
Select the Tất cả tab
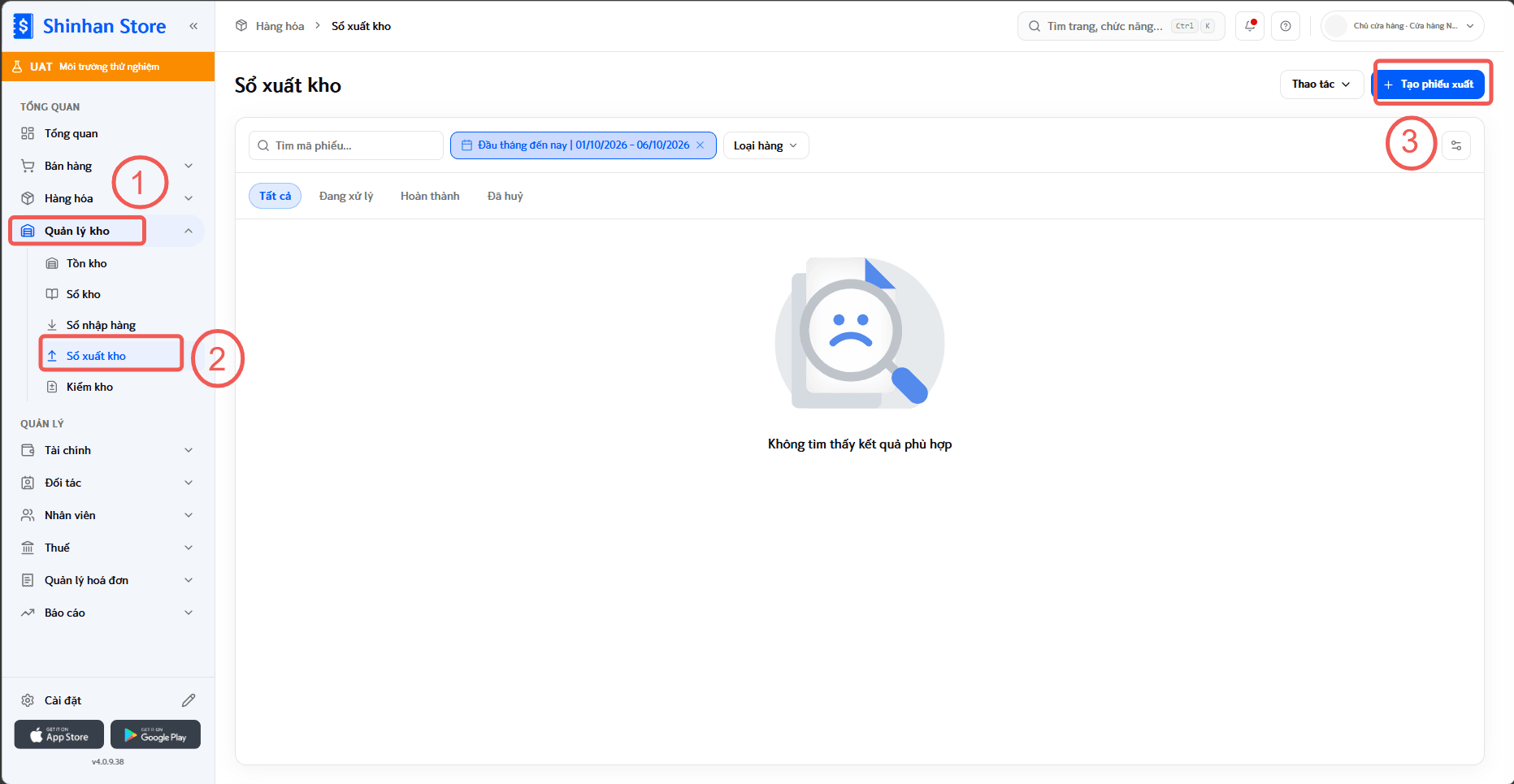[x=275, y=196]
